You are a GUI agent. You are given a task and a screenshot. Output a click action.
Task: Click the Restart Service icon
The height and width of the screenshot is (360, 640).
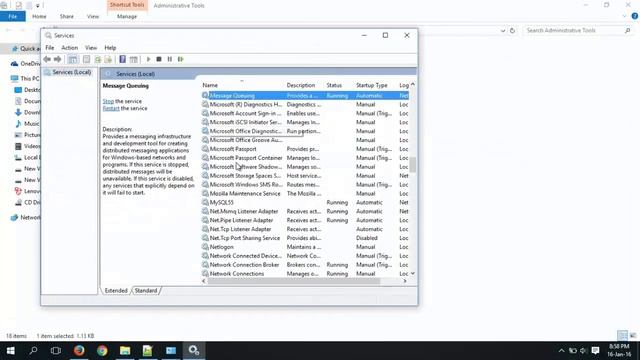[x=180, y=59]
